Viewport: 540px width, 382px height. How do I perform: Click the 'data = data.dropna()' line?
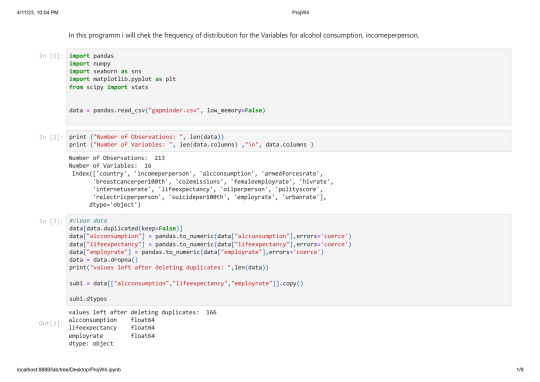click(103, 260)
